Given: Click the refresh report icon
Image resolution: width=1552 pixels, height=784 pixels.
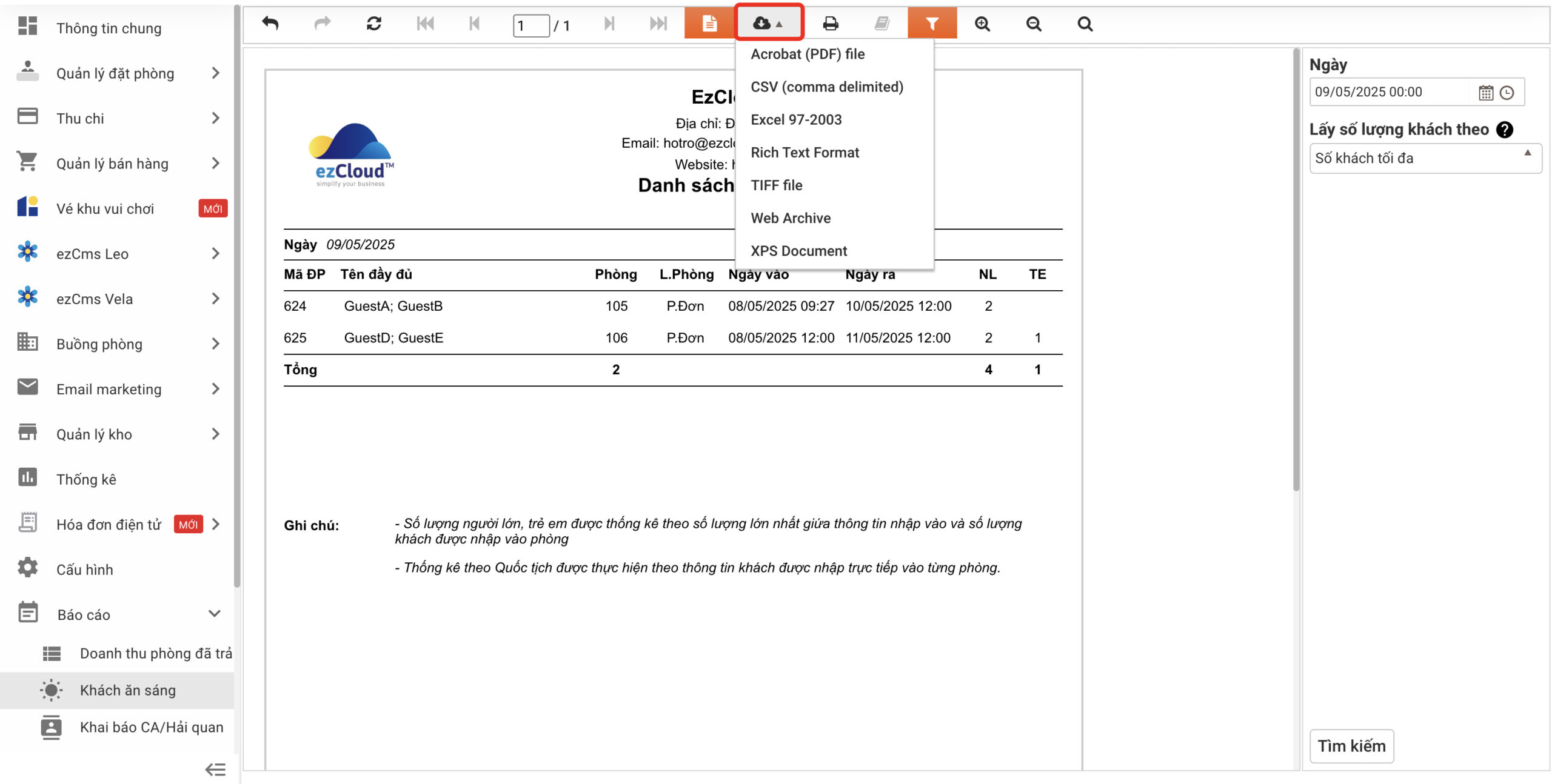Looking at the screenshot, I should click(373, 24).
